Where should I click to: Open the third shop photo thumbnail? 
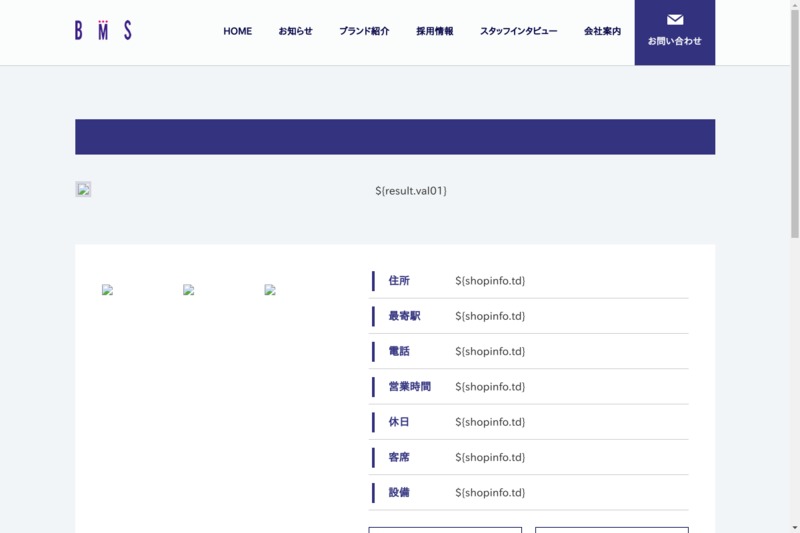tap(270, 290)
